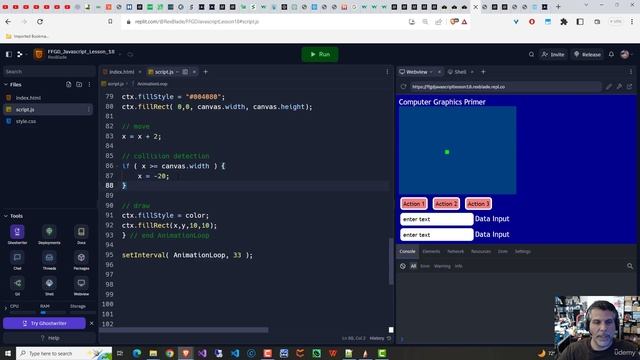Open the Packages tool
The width and height of the screenshot is (640, 360).
point(81,260)
